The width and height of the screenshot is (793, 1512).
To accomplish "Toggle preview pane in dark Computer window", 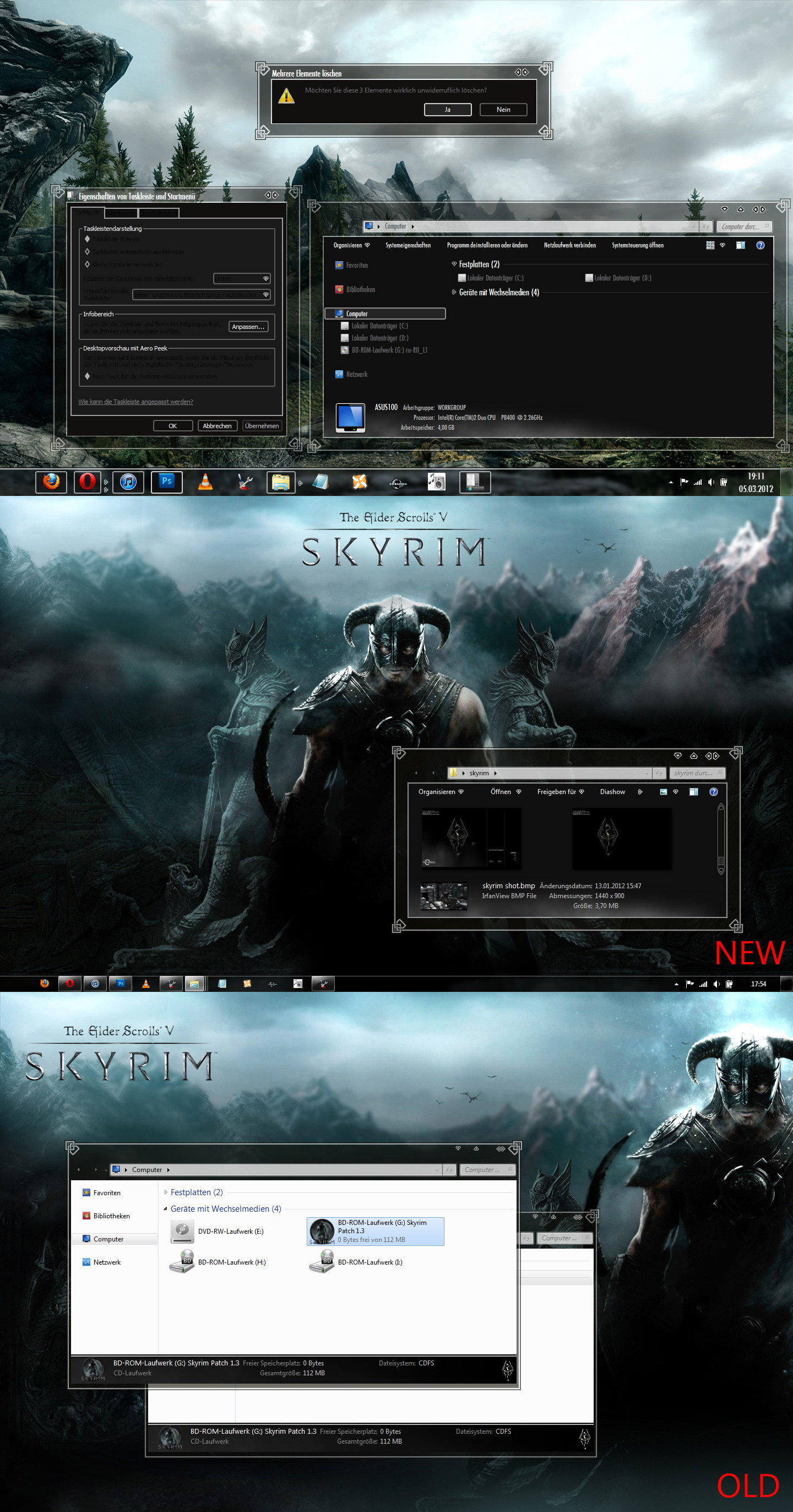I will (x=740, y=245).
